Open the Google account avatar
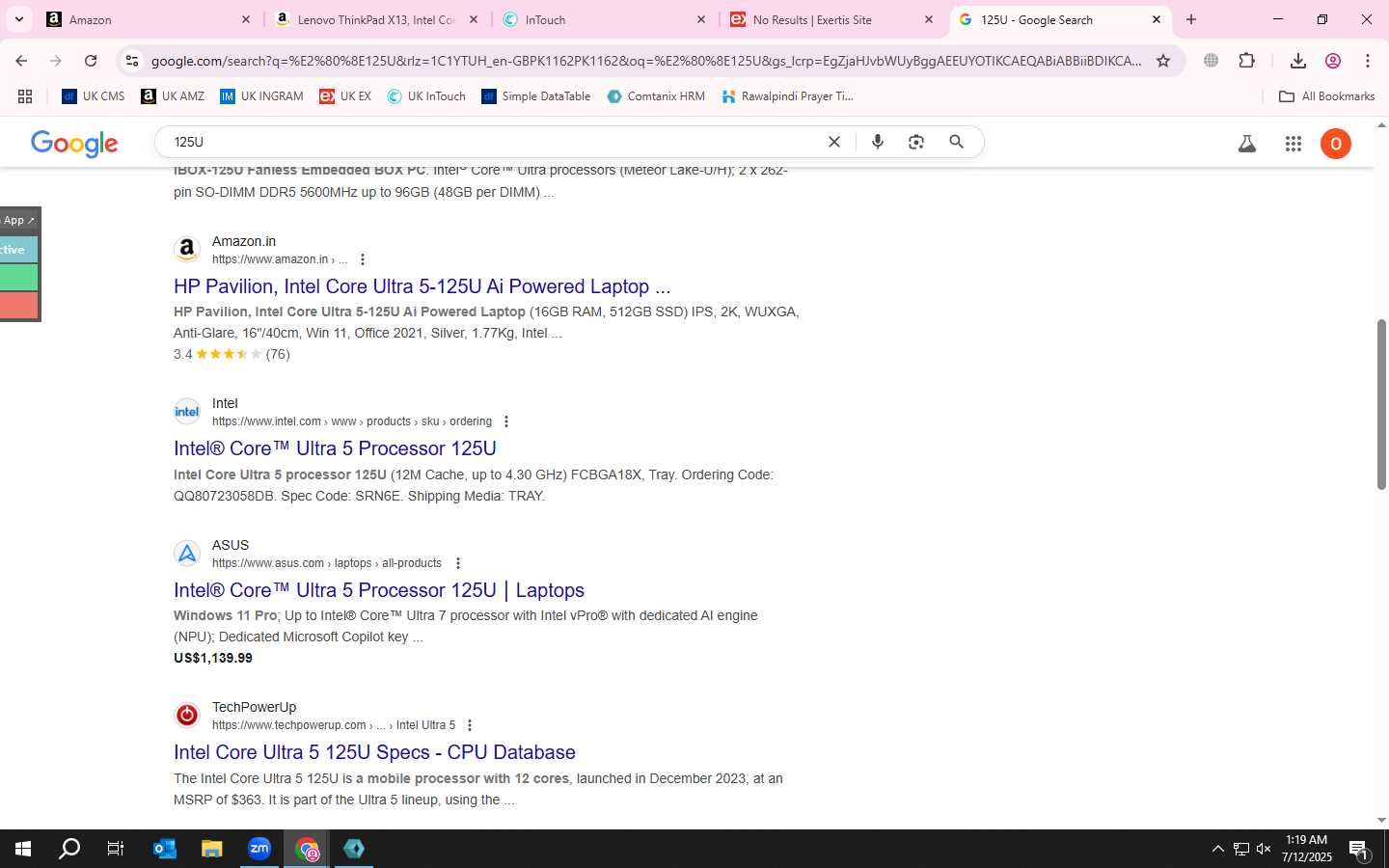 [1336, 144]
